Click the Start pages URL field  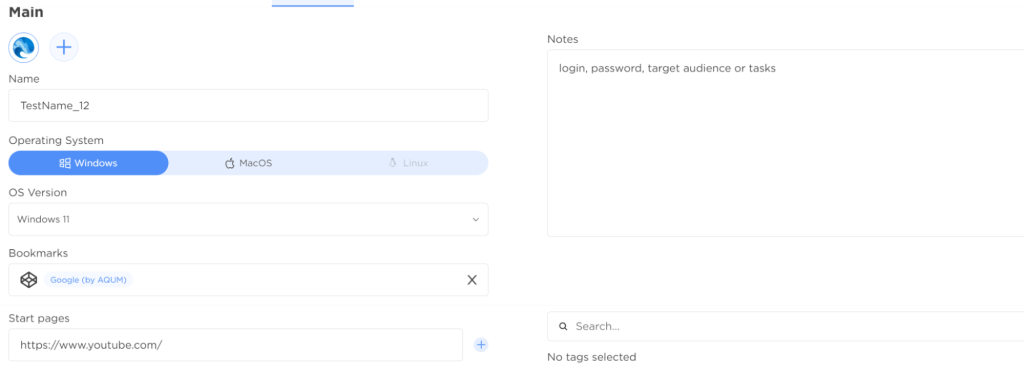(236, 345)
